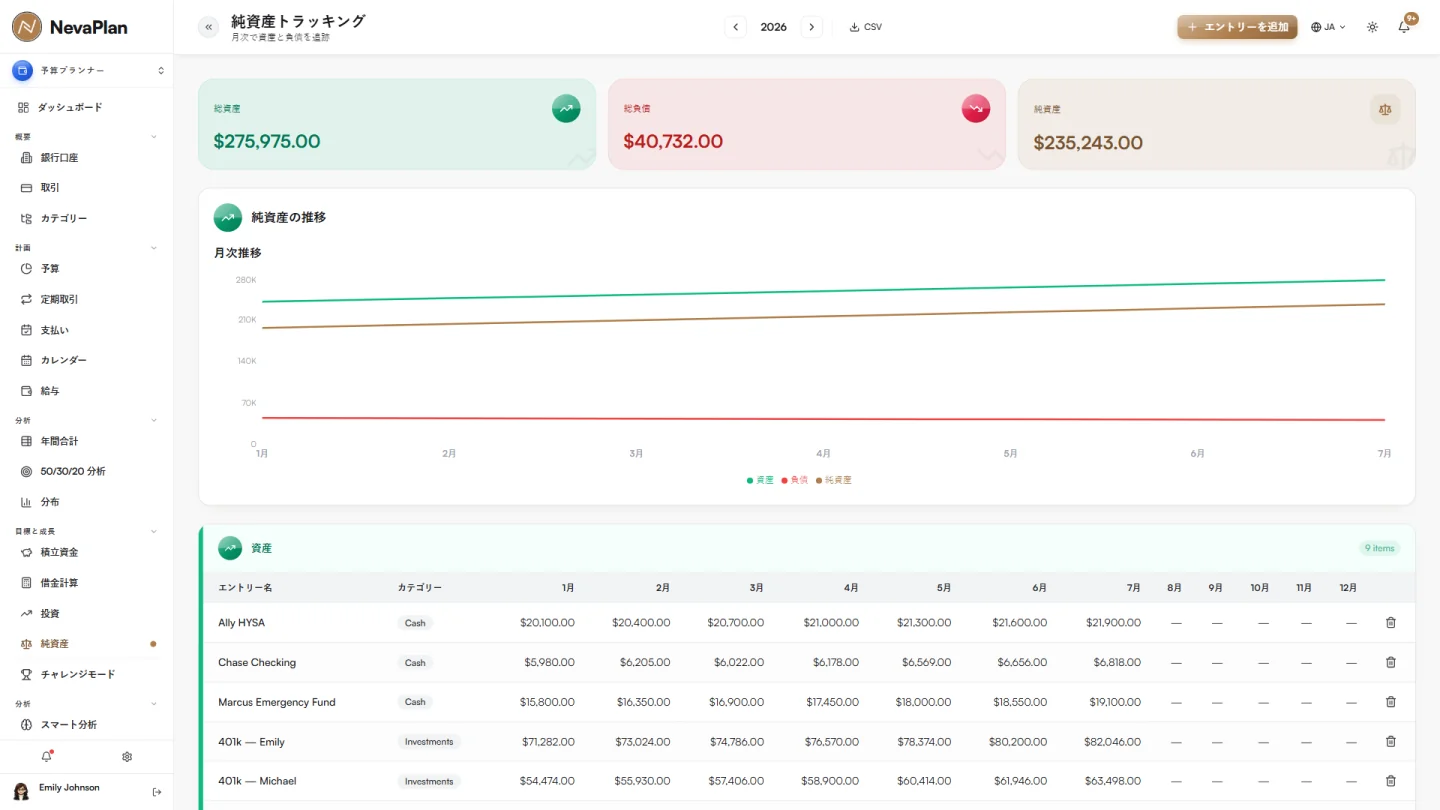This screenshot has width=1440, height=810.
Task: Remove the Marcus Emergency Fund row
Action: click(1390, 702)
